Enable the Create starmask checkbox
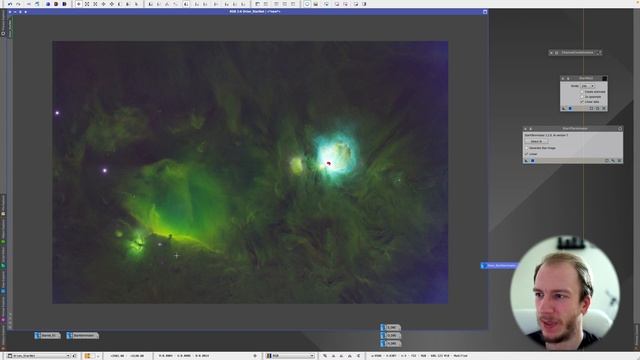Viewport: 640px width, 360px height. [x=582, y=92]
